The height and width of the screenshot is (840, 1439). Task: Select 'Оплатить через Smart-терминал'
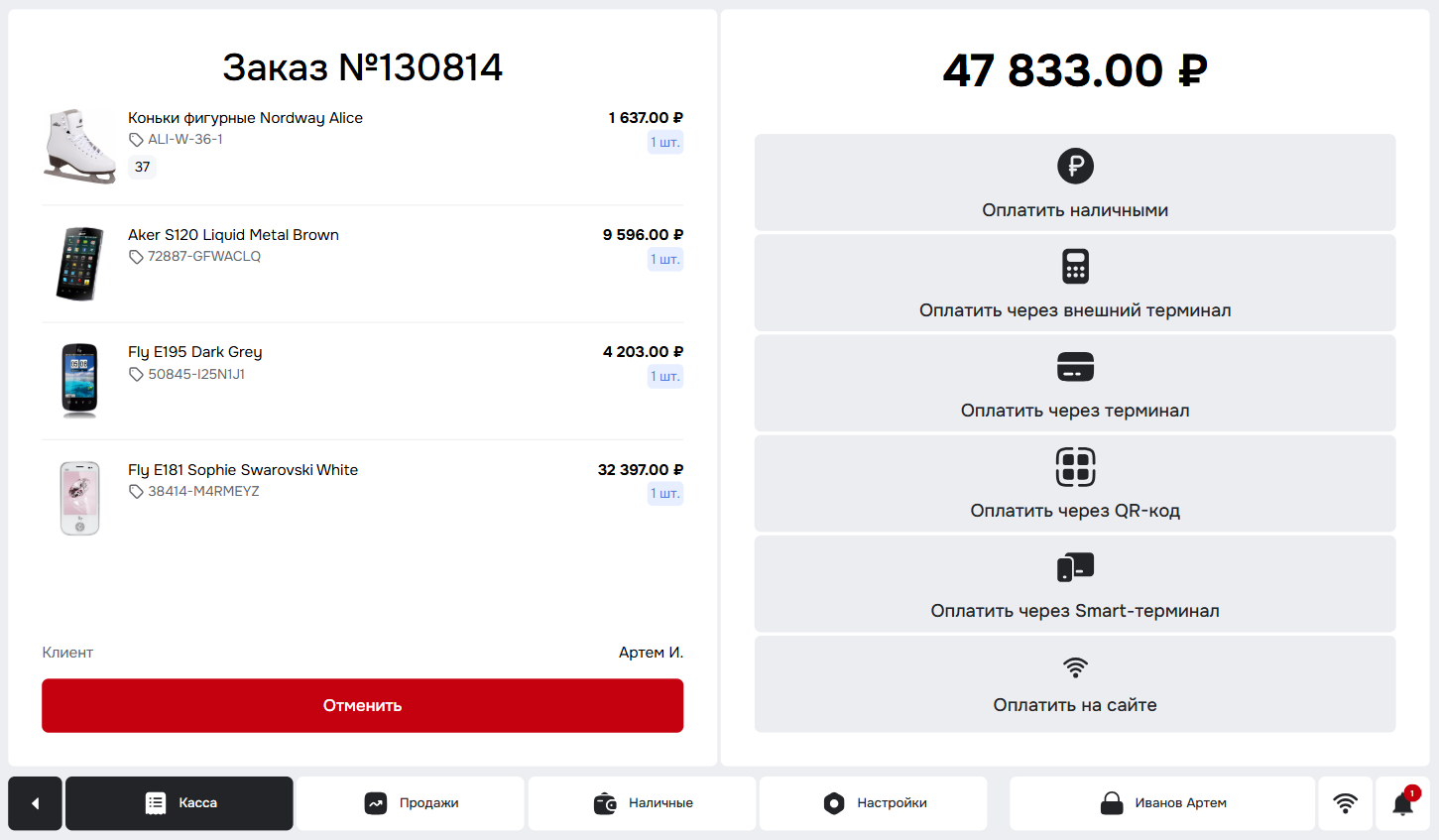[x=1075, y=583]
